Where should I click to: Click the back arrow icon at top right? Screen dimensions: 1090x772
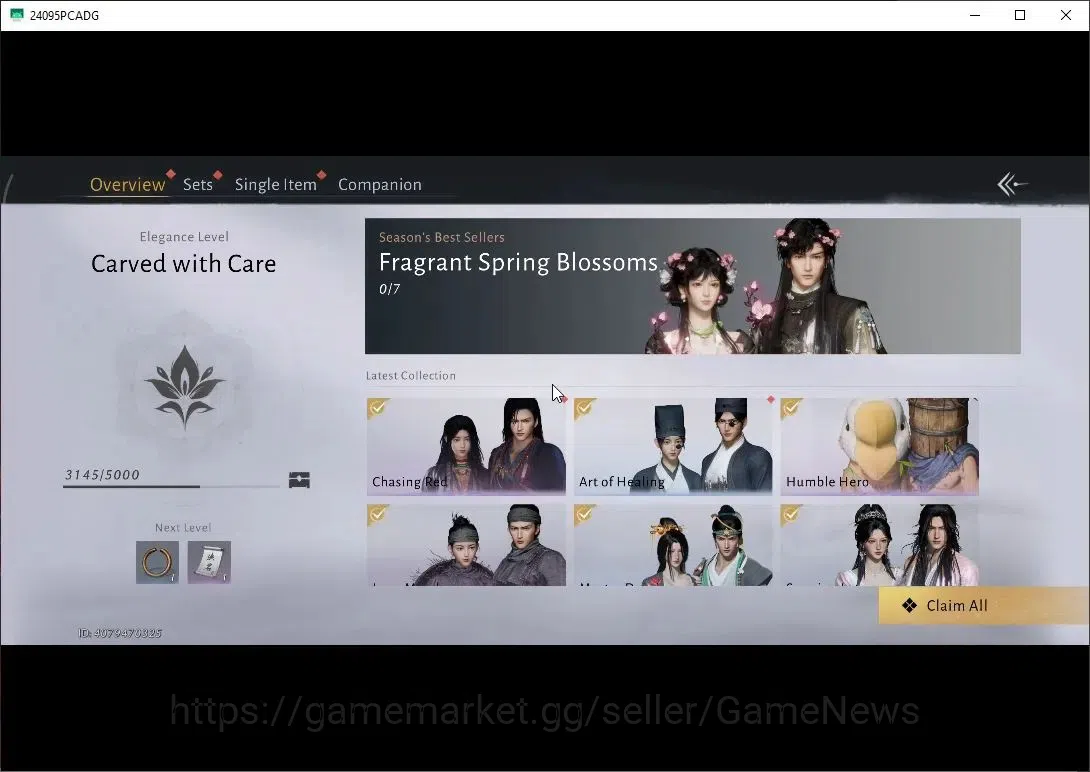point(1012,184)
